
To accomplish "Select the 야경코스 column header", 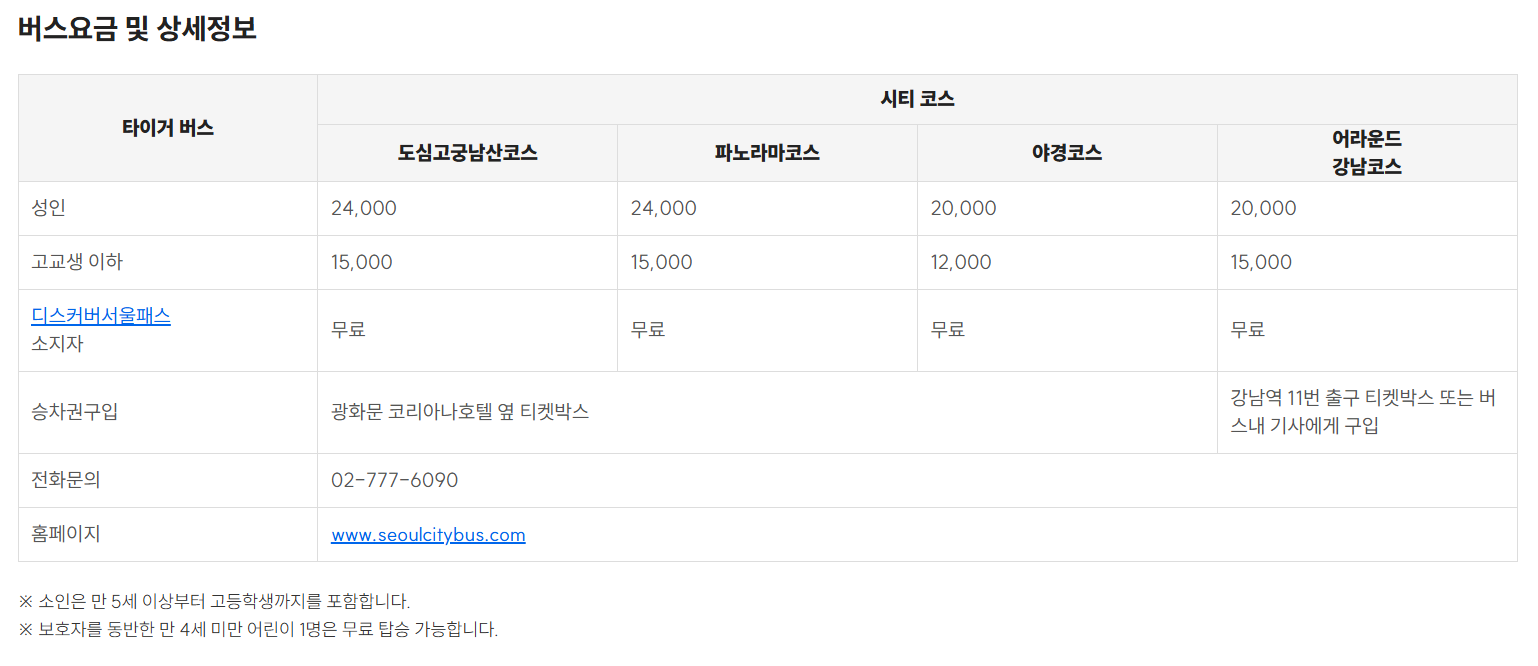I will coord(1067,153).
